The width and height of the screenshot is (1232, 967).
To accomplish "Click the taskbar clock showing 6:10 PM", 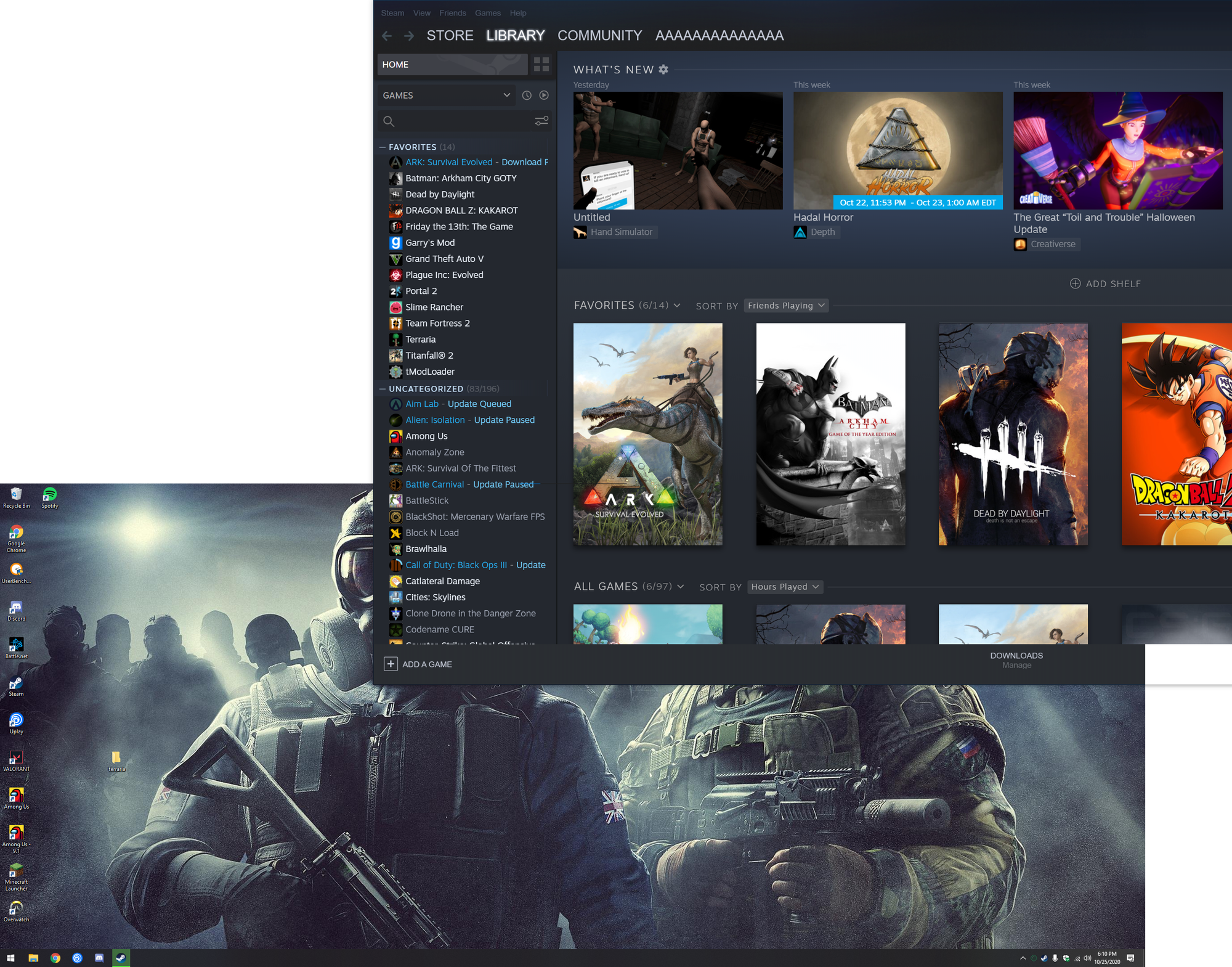I will (1107, 958).
